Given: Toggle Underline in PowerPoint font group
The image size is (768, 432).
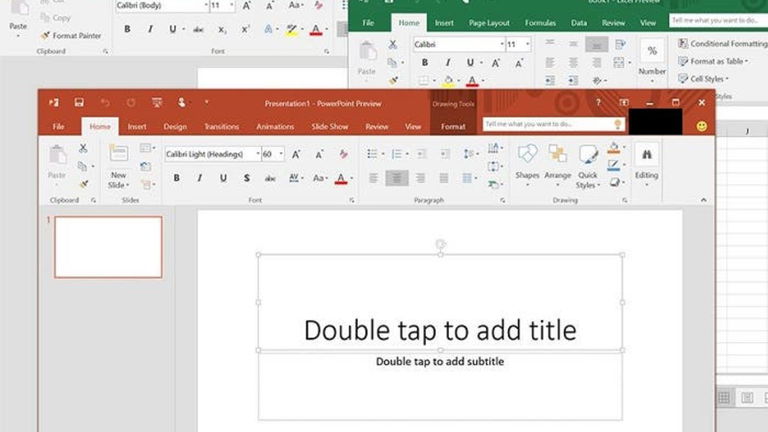Looking at the screenshot, I should coord(223,178).
